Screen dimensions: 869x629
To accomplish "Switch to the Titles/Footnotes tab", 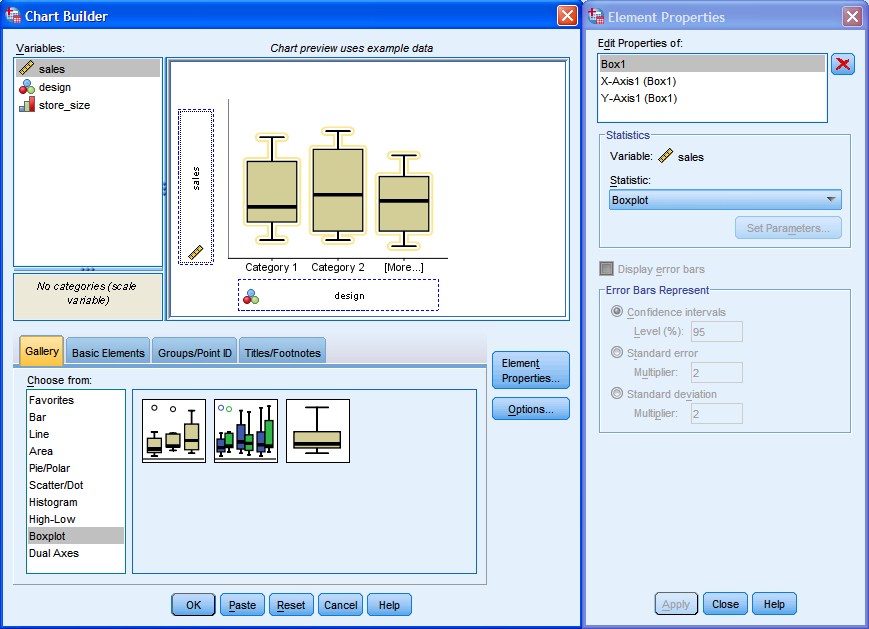I will coord(283,351).
